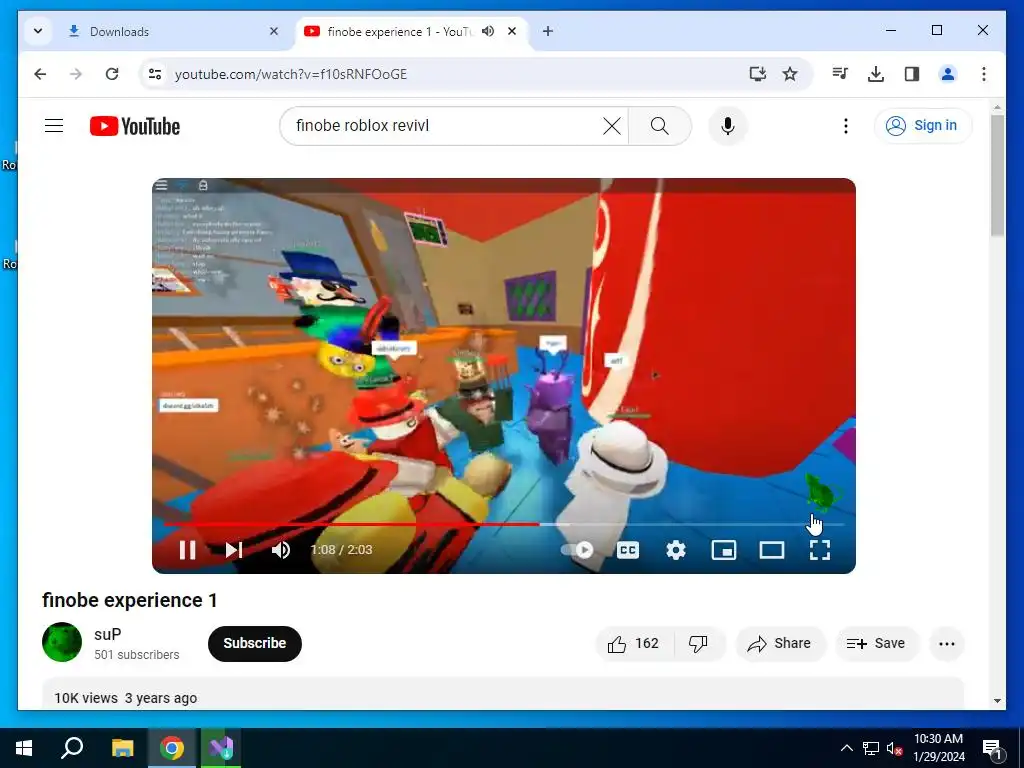The height and width of the screenshot is (768, 1024).
Task: Open the Windows Start menu
Action: pos(24,748)
